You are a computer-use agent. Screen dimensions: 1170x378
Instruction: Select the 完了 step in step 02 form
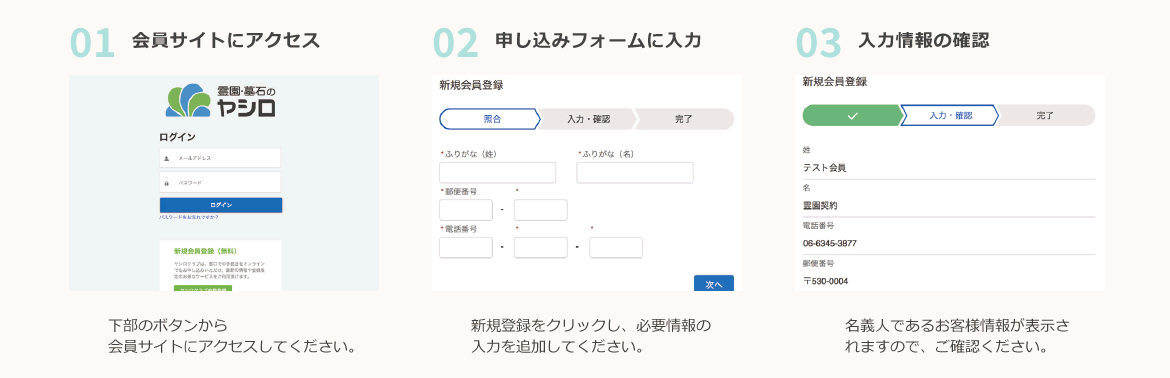683,119
